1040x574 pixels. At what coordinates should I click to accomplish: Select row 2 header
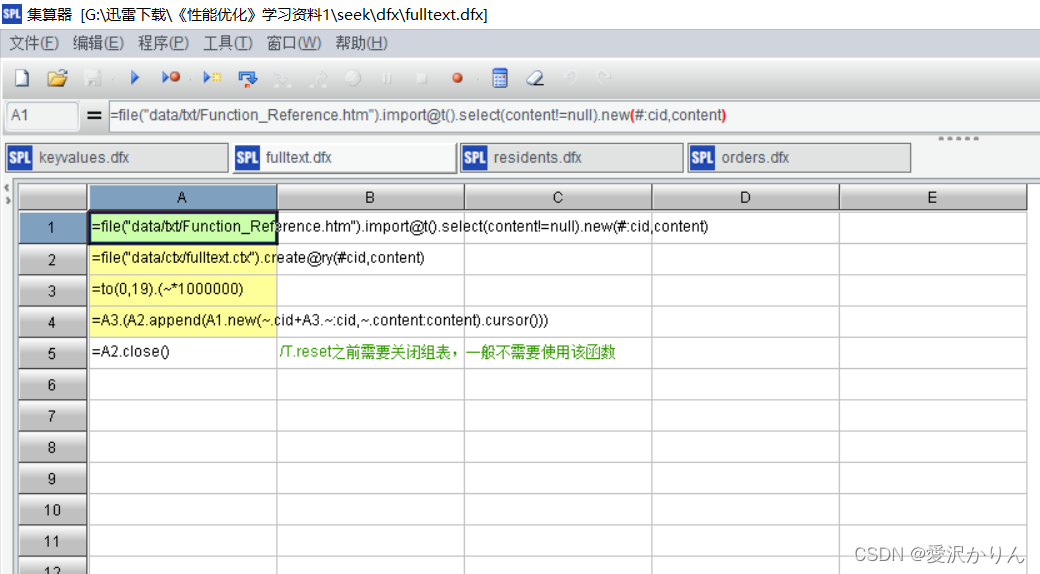coord(52,259)
